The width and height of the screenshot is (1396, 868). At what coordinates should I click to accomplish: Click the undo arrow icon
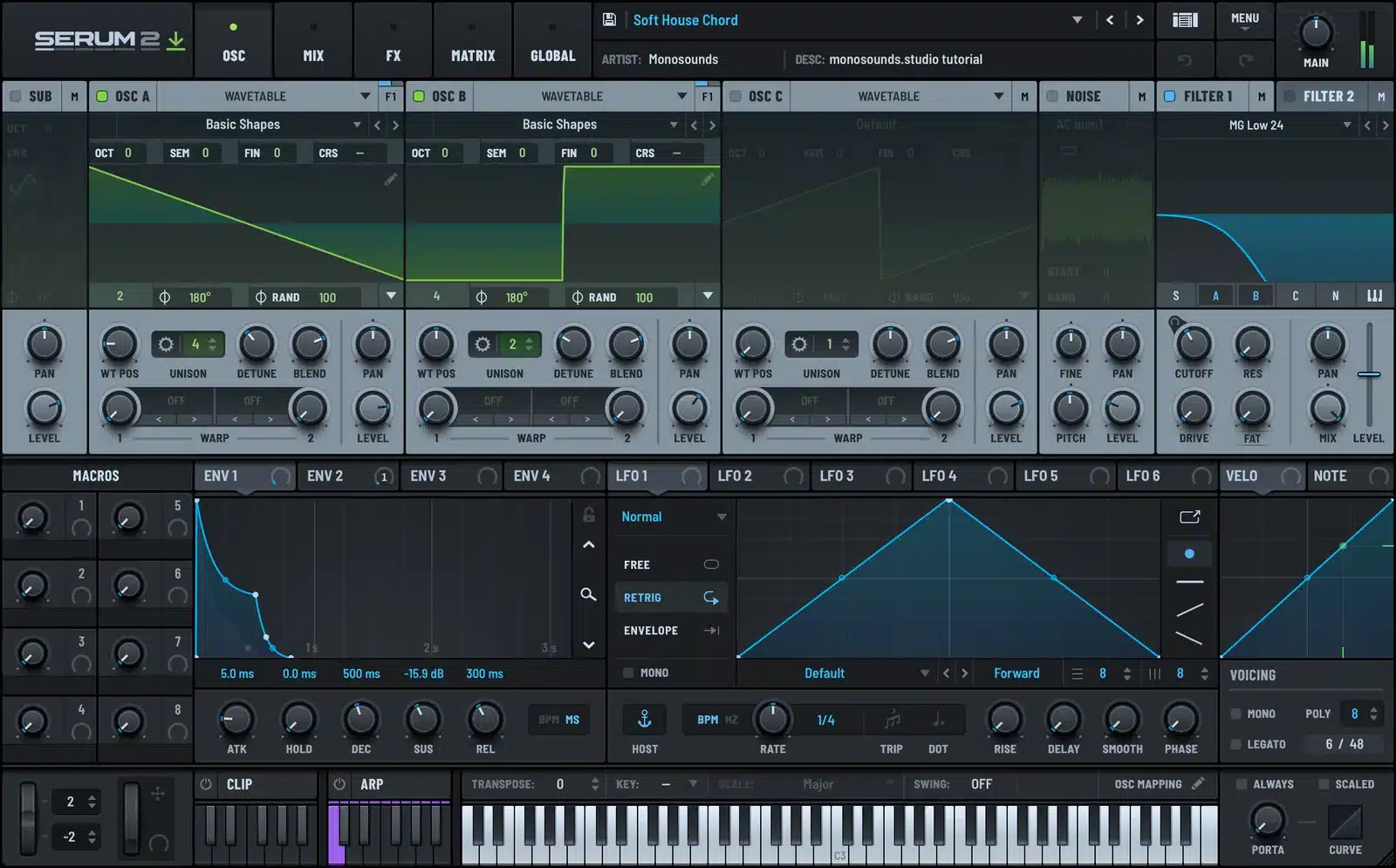1185,59
